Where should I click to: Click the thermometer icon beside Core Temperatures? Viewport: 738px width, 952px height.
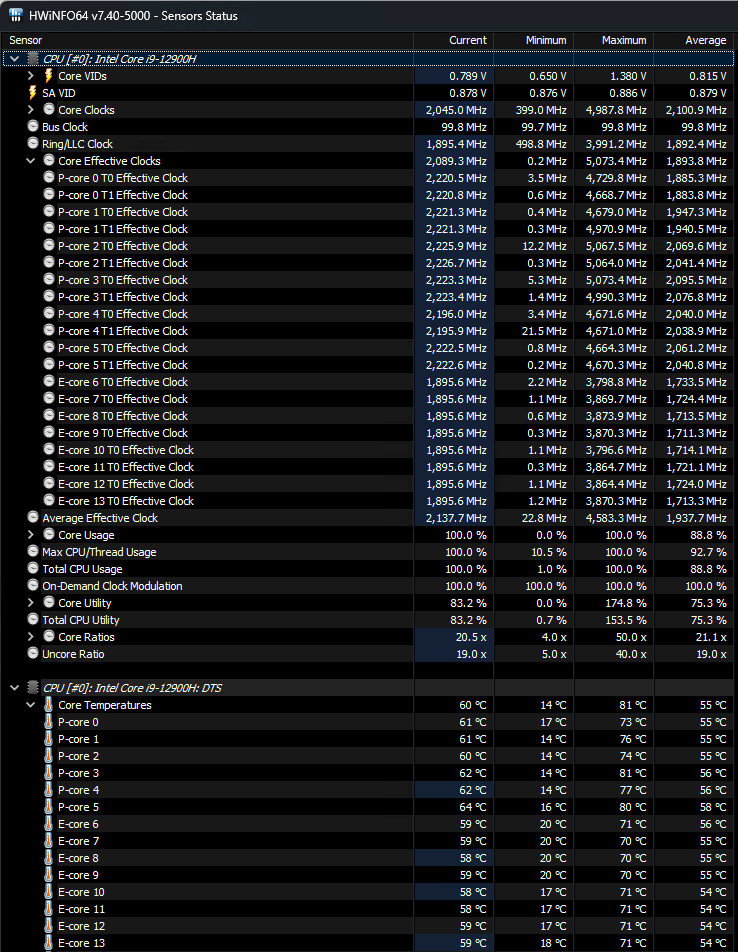pyautogui.click(x=49, y=705)
